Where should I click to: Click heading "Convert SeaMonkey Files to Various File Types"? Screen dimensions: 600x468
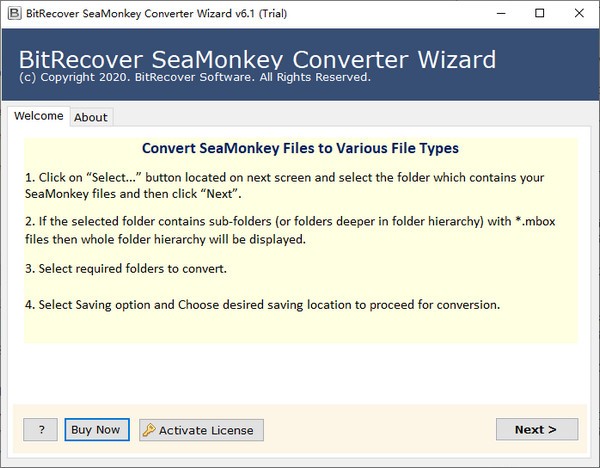300,148
